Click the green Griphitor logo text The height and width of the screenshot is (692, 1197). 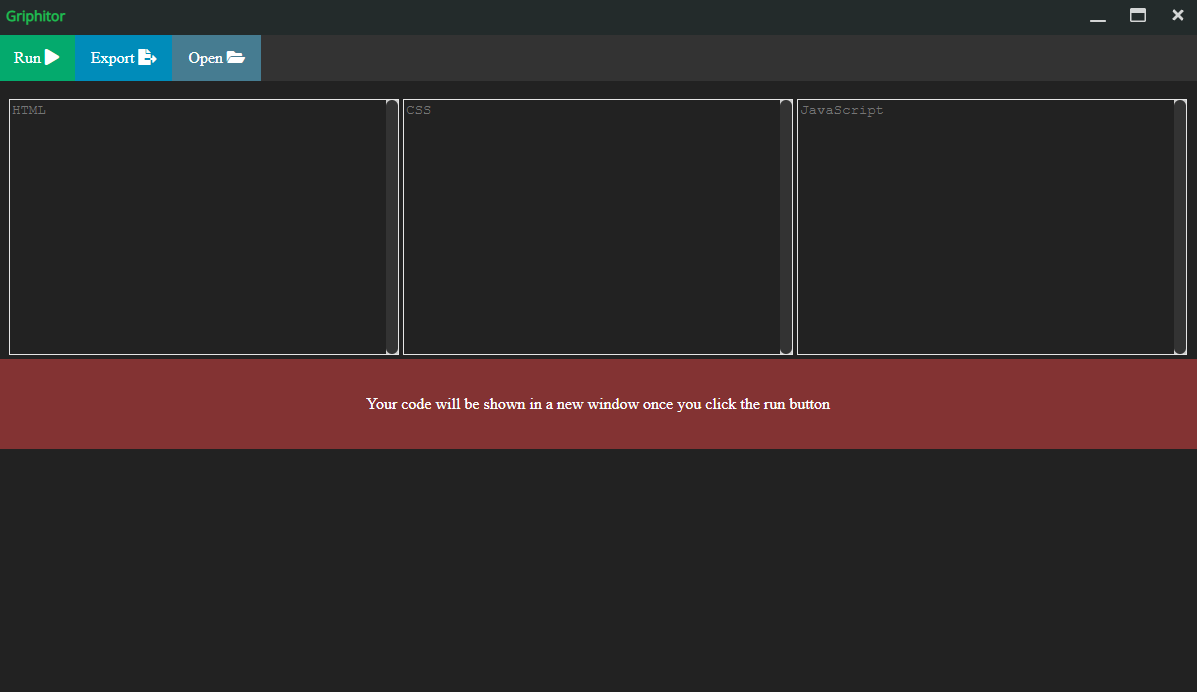[x=36, y=16]
